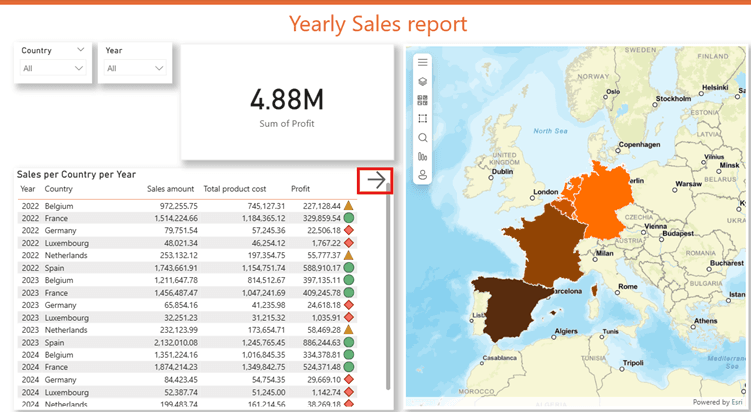Click red diamond icon in 2023 Germany row
Screen dimensions: 751x412
[x=349, y=305]
